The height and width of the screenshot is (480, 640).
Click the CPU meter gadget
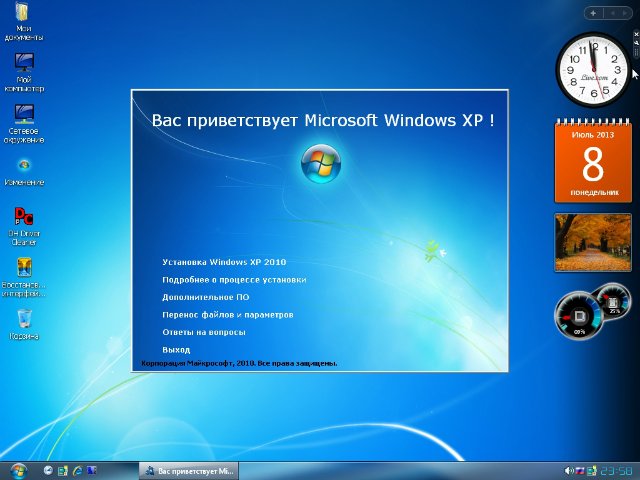[581, 318]
